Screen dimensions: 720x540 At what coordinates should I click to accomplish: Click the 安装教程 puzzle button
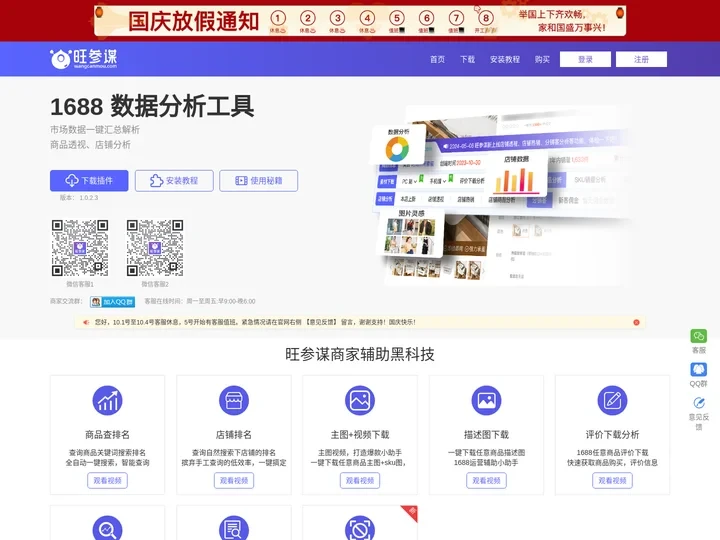174,180
